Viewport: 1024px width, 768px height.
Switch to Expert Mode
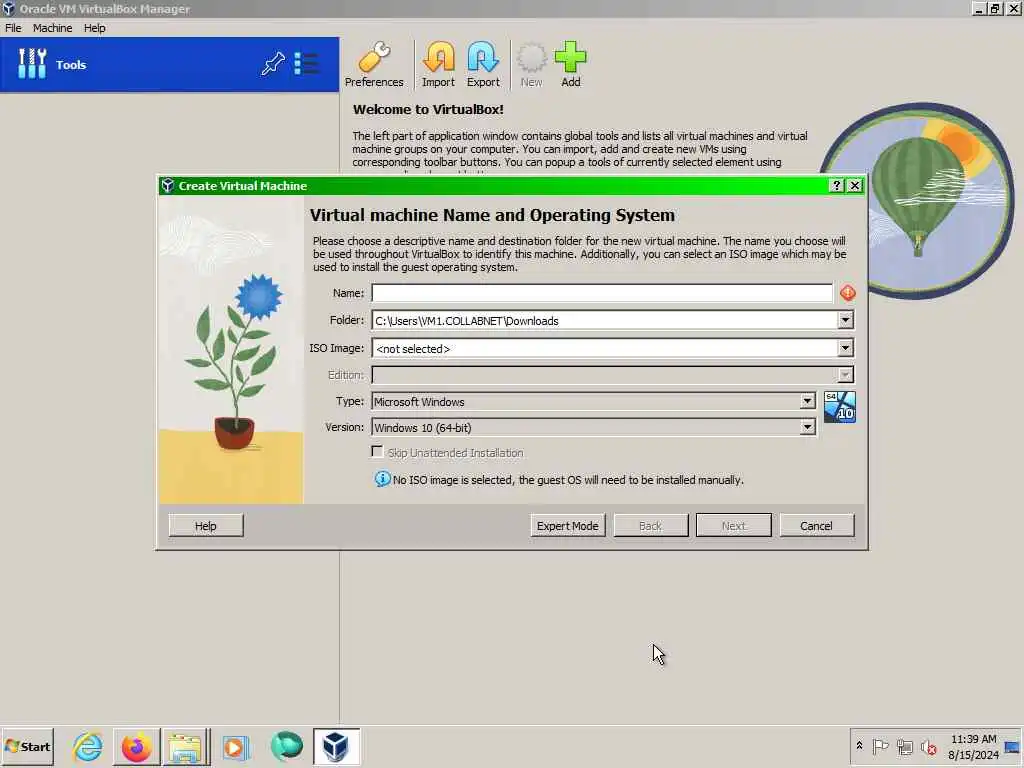pyautogui.click(x=568, y=526)
